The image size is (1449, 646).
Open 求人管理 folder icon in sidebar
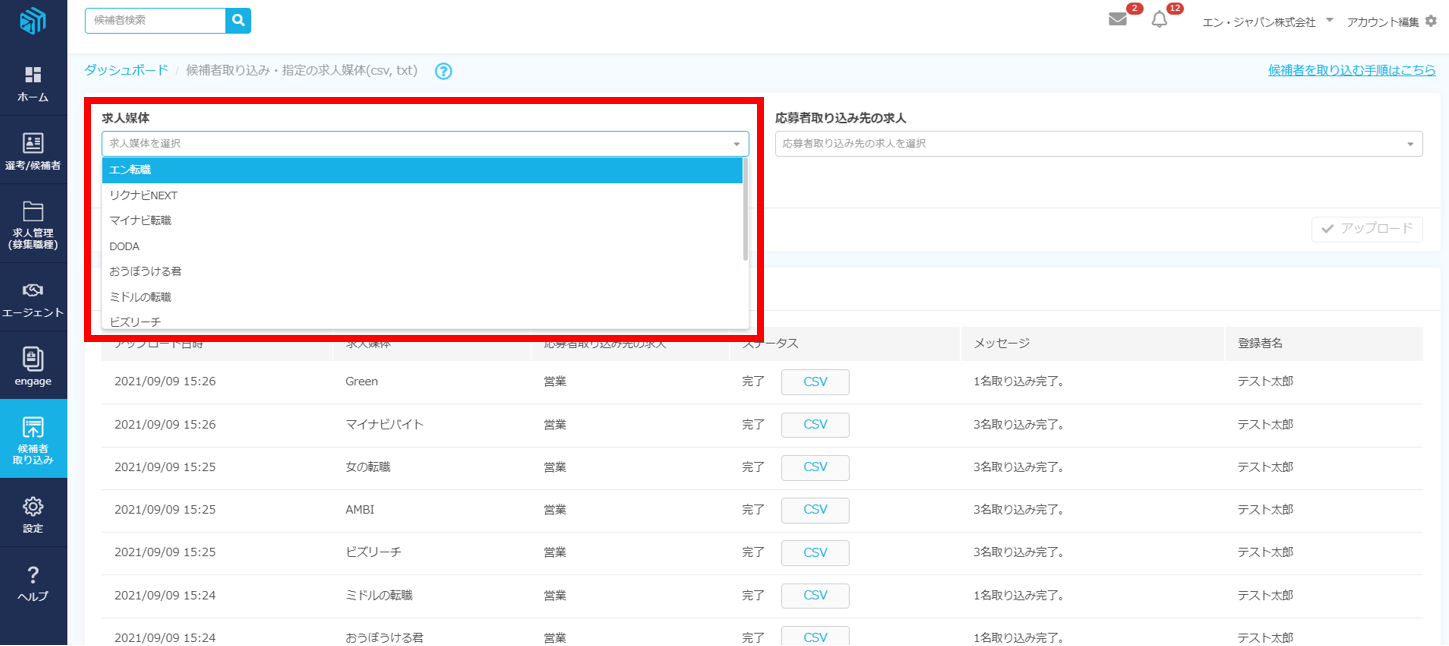(33, 224)
